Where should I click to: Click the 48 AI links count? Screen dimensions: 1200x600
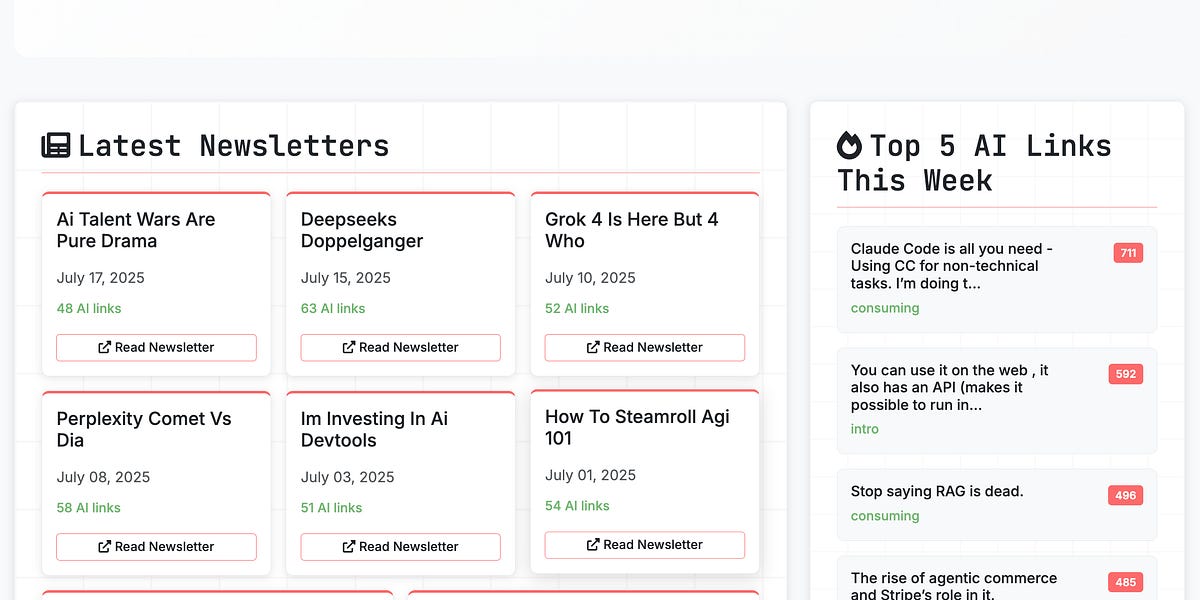pyautogui.click(x=89, y=308)
